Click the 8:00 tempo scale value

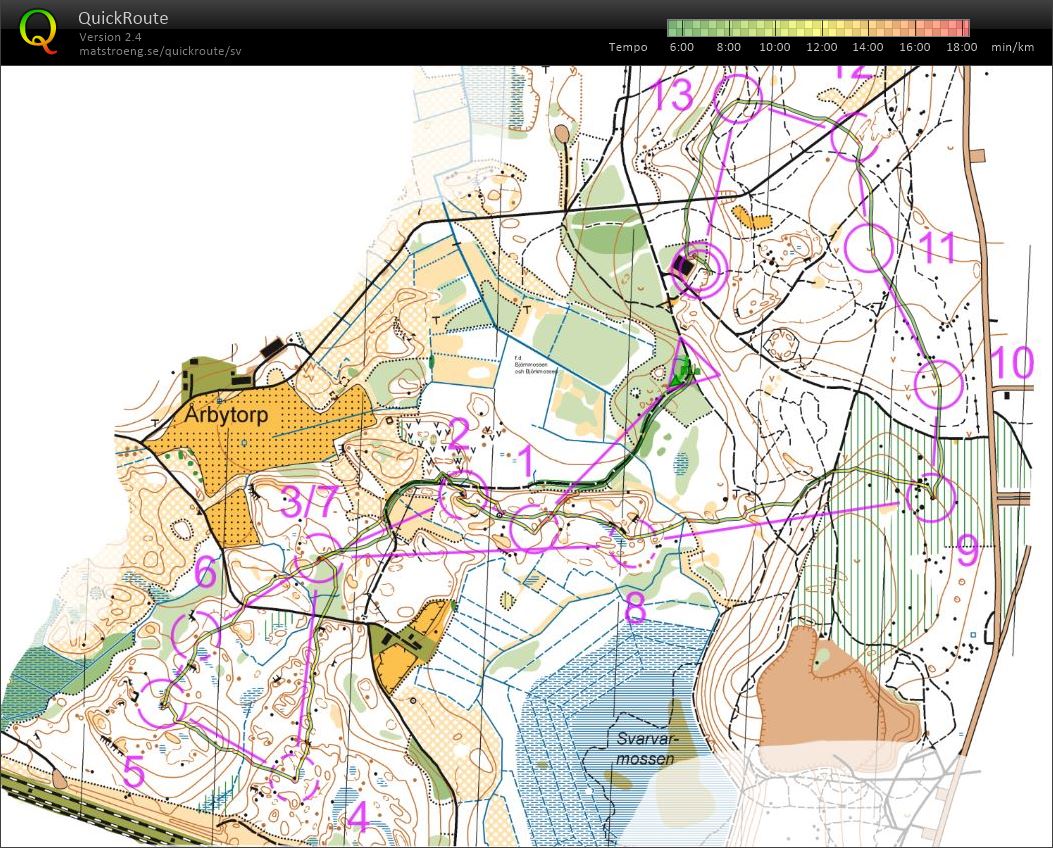point(729,47)
